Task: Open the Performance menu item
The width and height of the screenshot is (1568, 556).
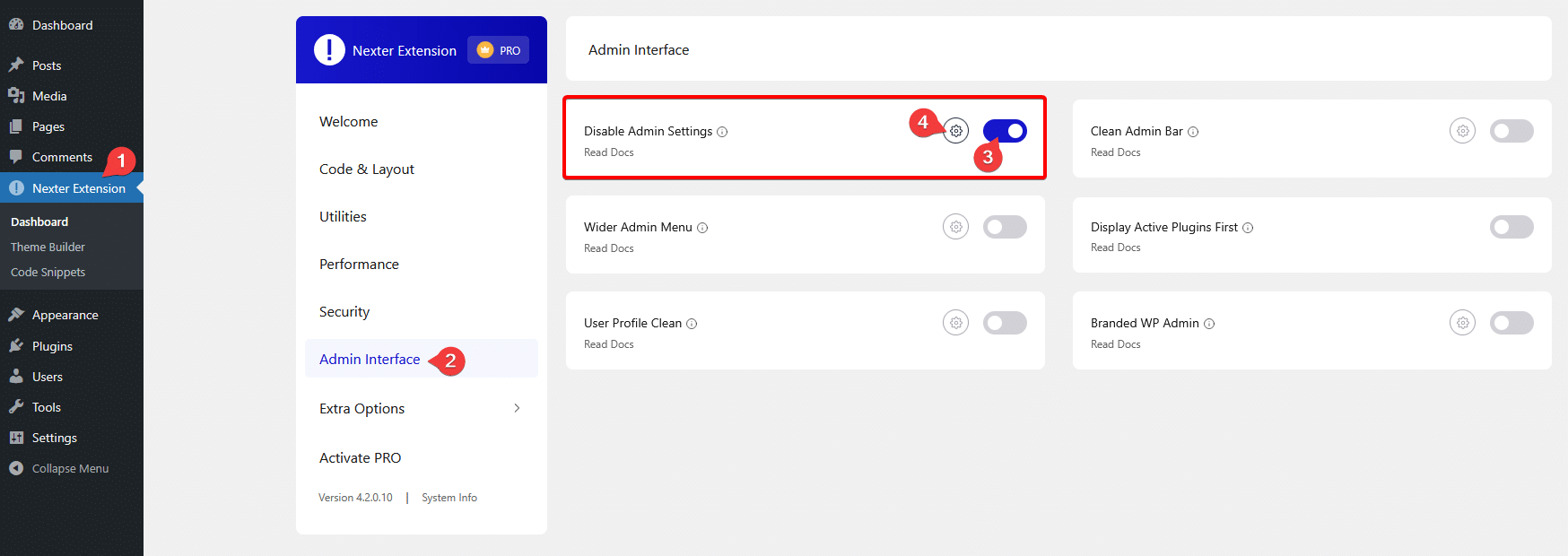Action: tap(359, 264)
